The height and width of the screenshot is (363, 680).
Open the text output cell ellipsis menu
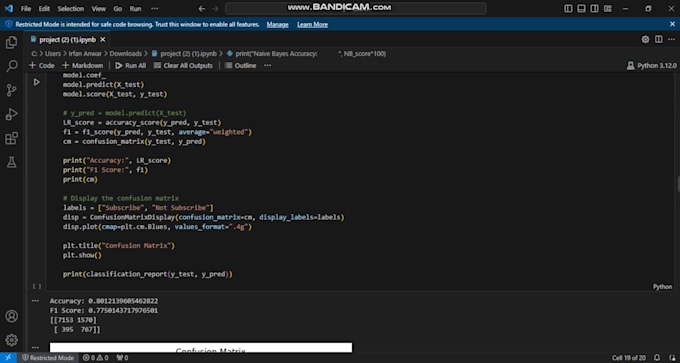(x=36, y=301)
